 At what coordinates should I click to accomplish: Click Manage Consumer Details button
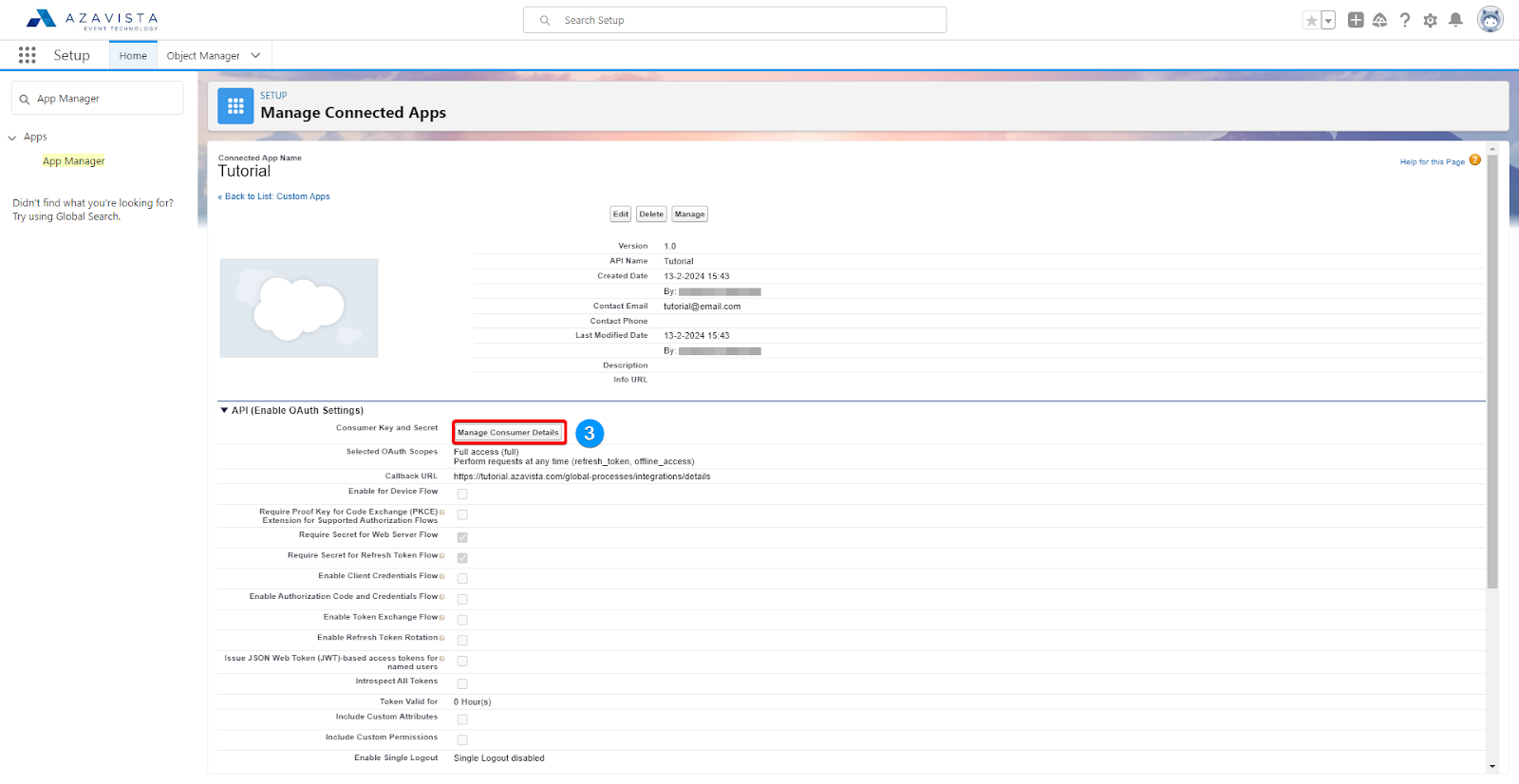point(508,433)
